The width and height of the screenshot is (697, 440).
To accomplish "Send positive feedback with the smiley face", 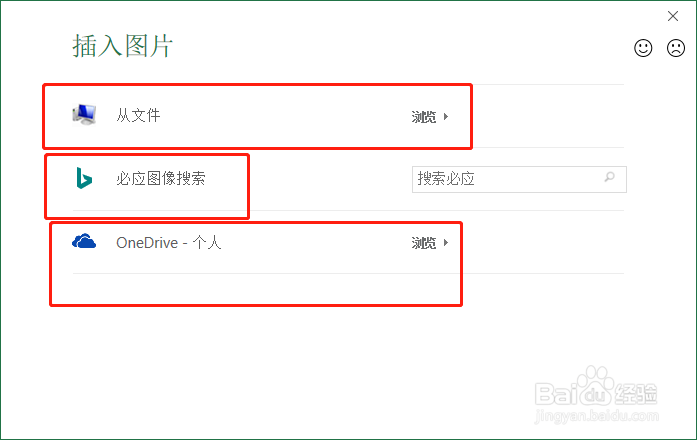I will pyautogui.click(x=644, y=48).
